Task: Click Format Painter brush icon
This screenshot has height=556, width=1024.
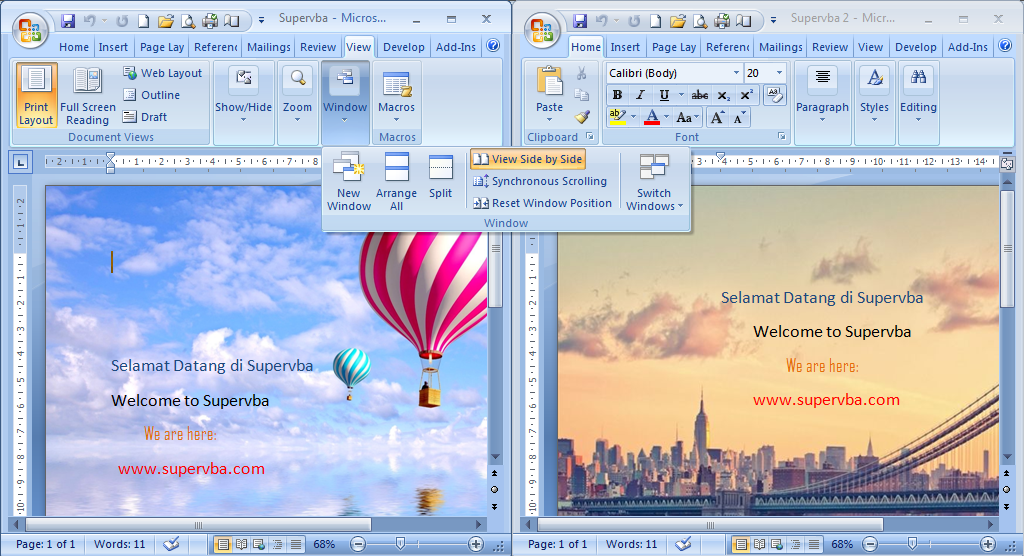Action: [x=582, y=117]
